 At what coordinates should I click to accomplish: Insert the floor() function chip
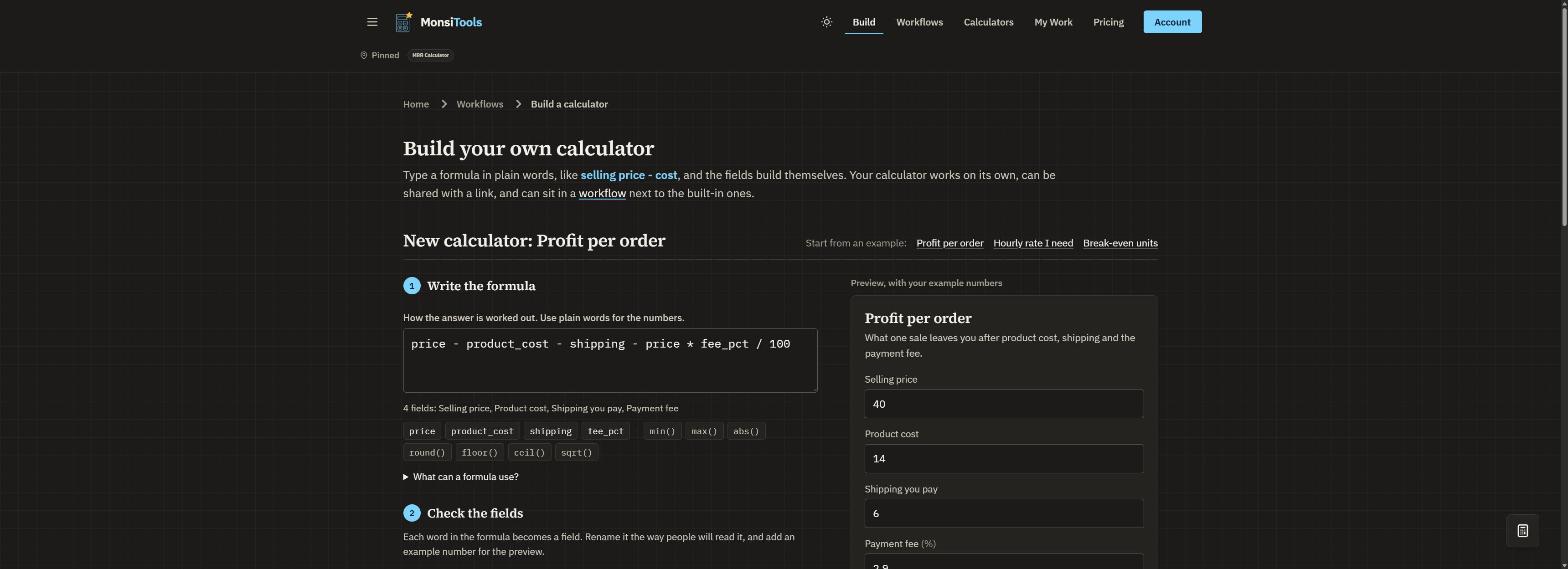point(480,452)
